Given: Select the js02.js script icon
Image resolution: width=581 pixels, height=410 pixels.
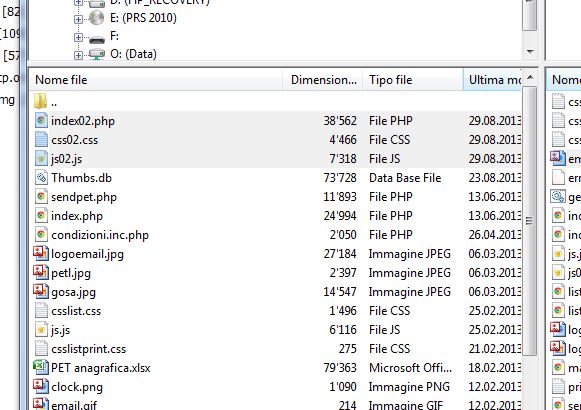Looking at the screenshot, I should (41, 159).
